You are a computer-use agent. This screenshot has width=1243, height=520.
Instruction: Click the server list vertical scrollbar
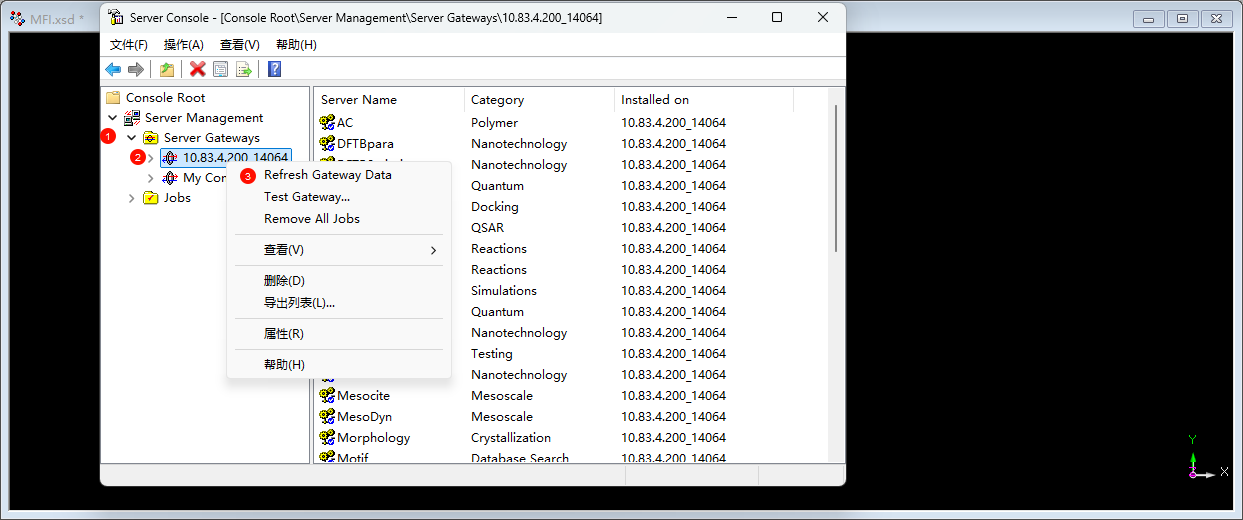(x=836, y=180)
